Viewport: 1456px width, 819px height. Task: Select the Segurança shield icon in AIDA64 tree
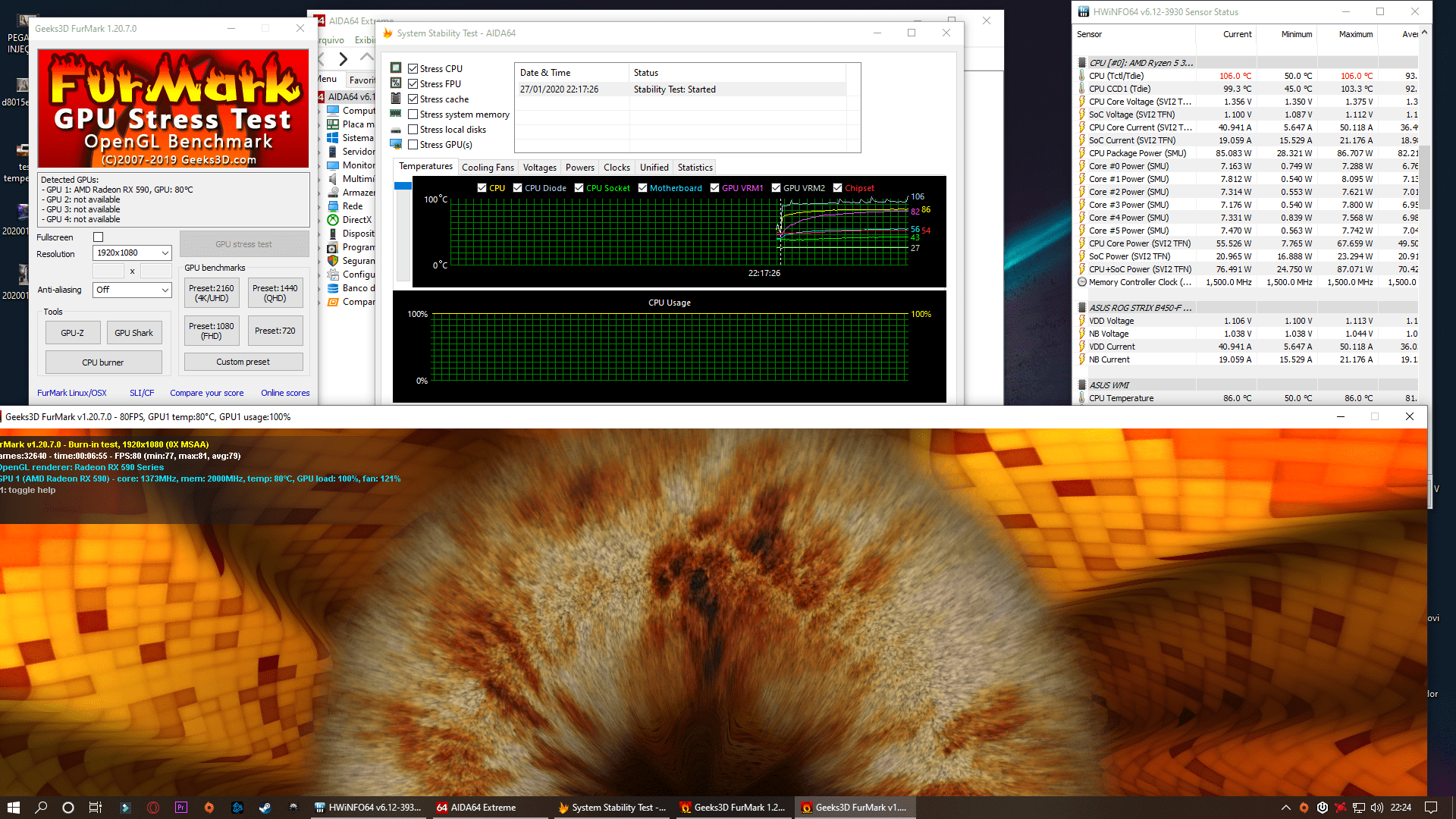point(333,261)
